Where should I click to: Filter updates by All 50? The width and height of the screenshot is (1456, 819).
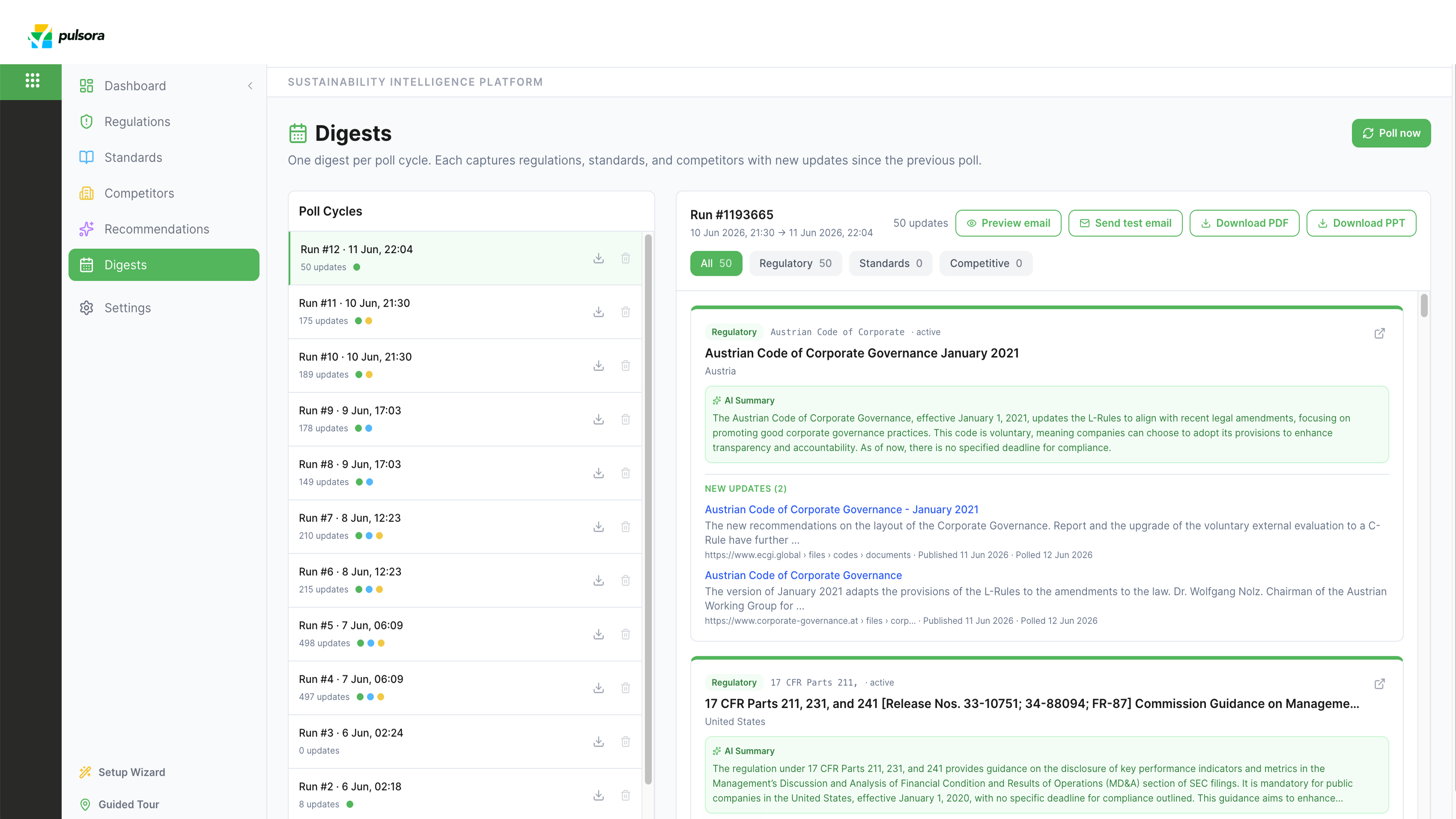(716, 263)
